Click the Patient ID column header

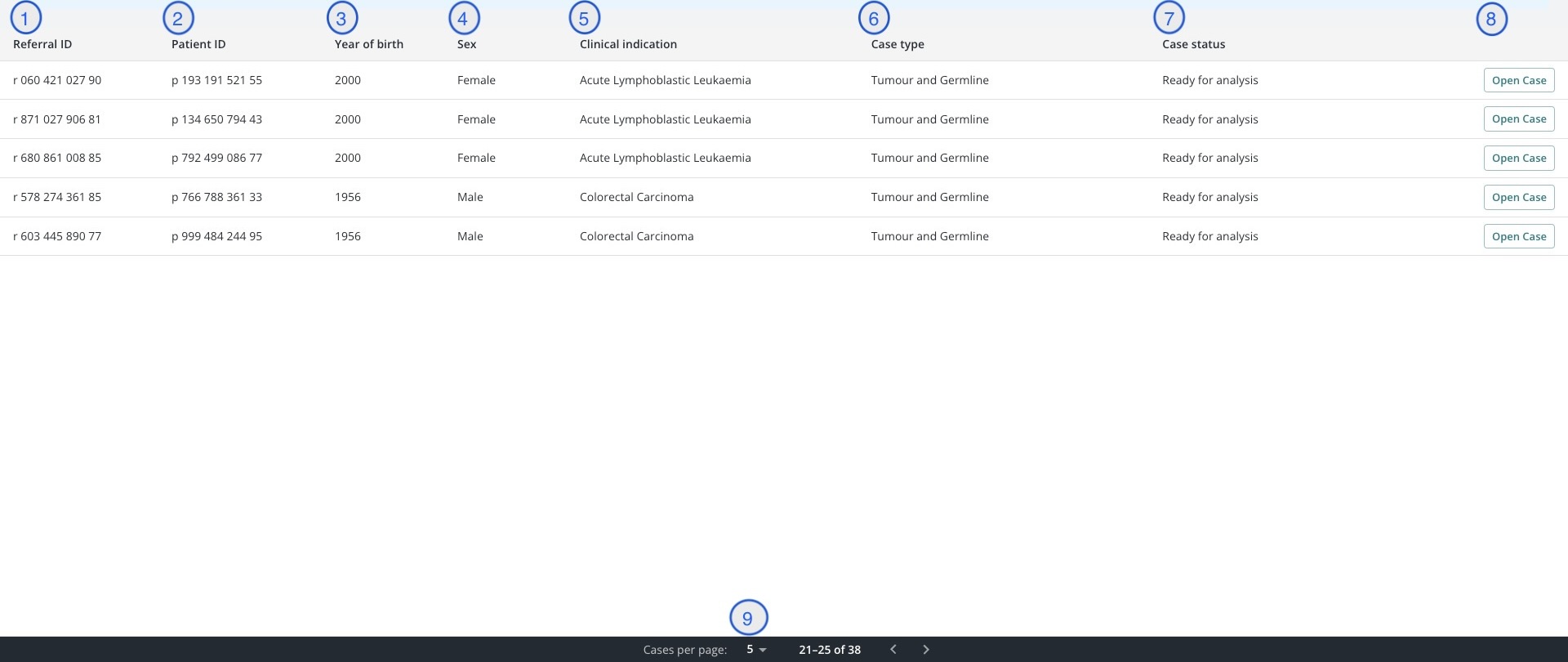(x=198, y=44)
